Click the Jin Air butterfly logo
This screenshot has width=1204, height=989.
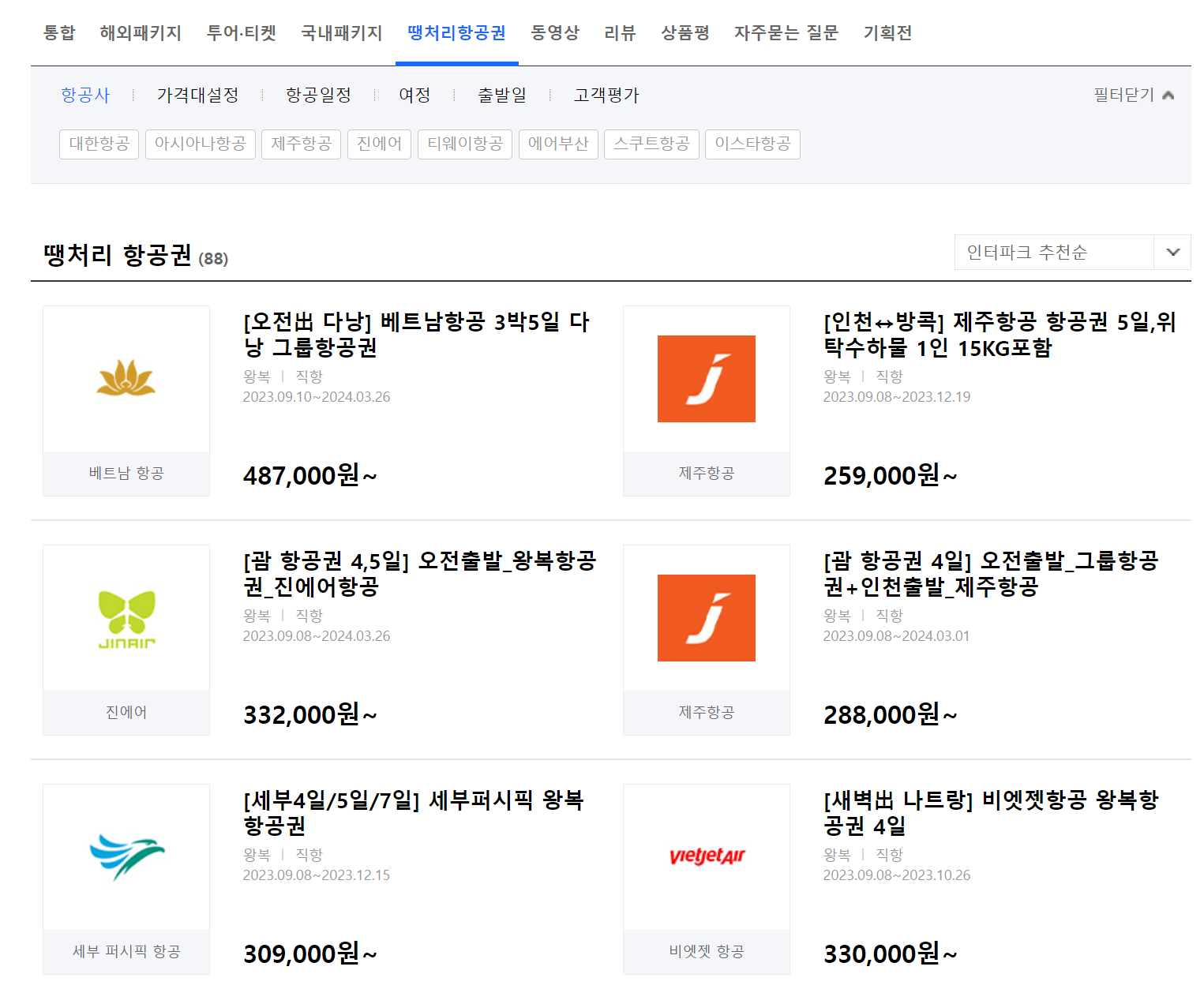pos(126,617)
